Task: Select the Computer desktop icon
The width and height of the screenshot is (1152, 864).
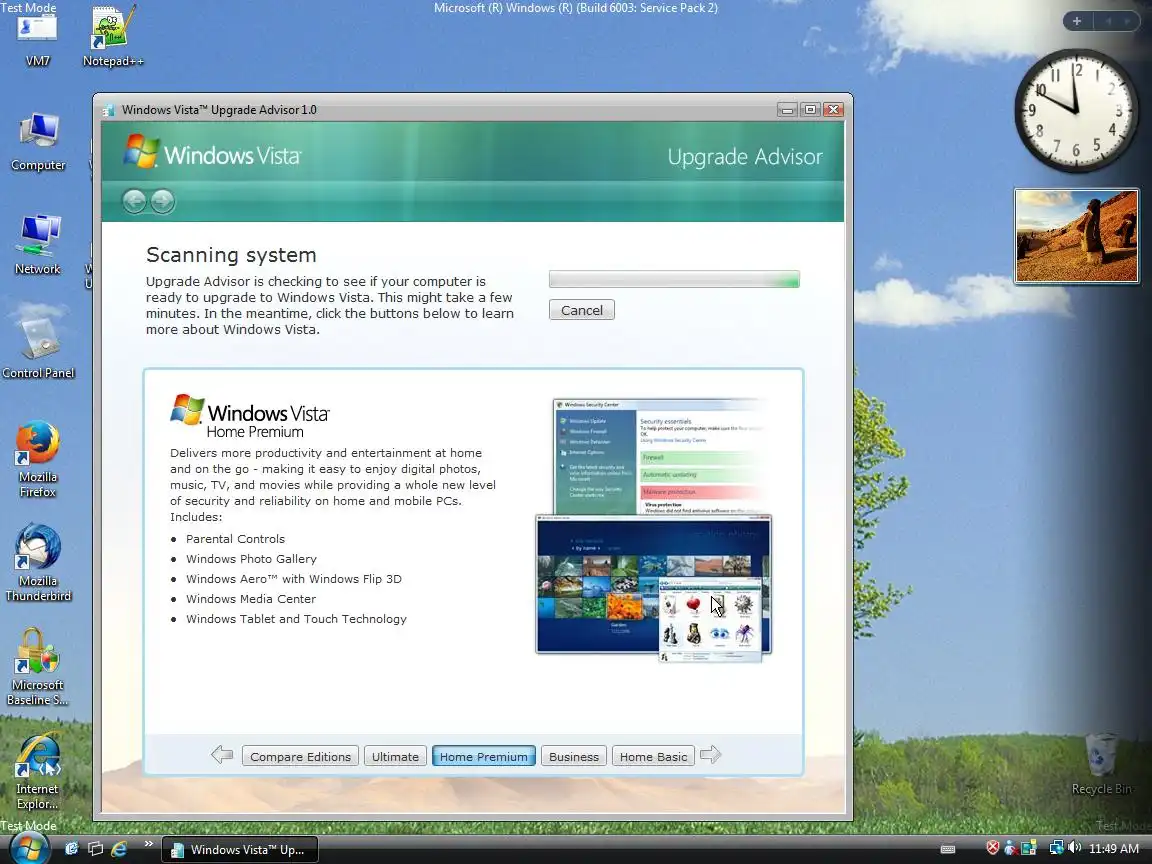Action: [38, 142]
